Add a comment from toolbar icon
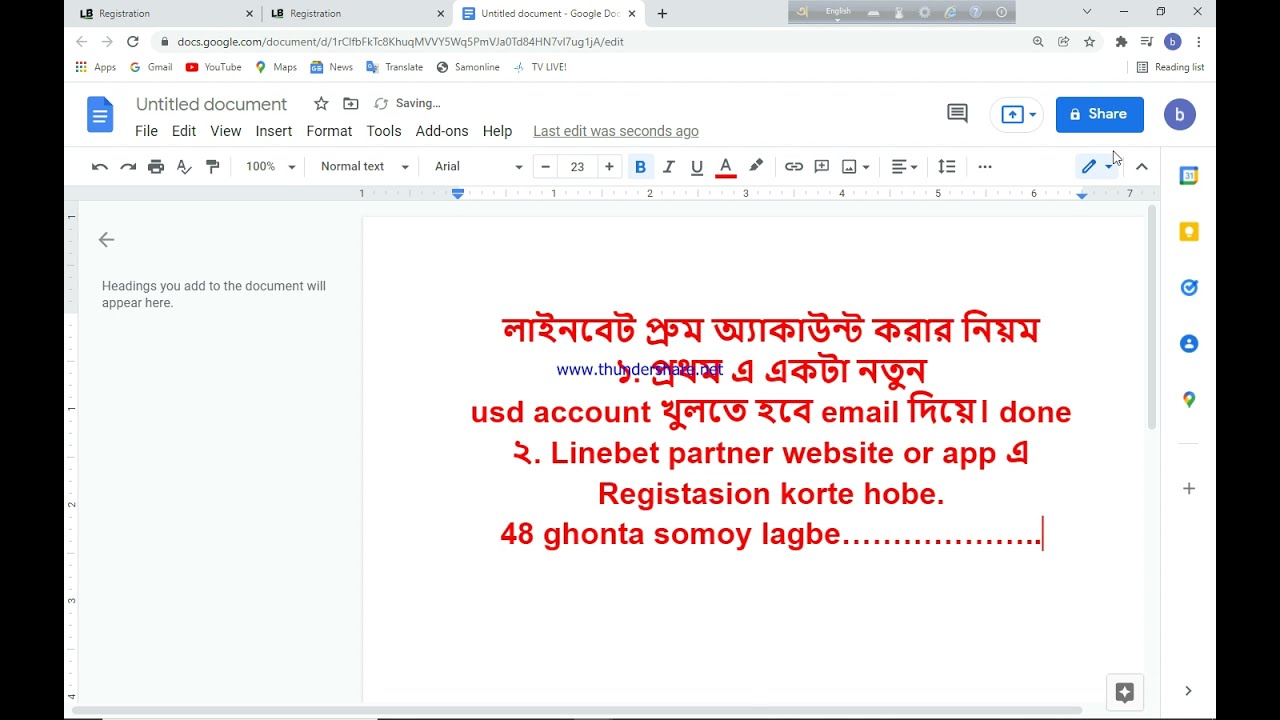1280x720 pixels. 822,167
